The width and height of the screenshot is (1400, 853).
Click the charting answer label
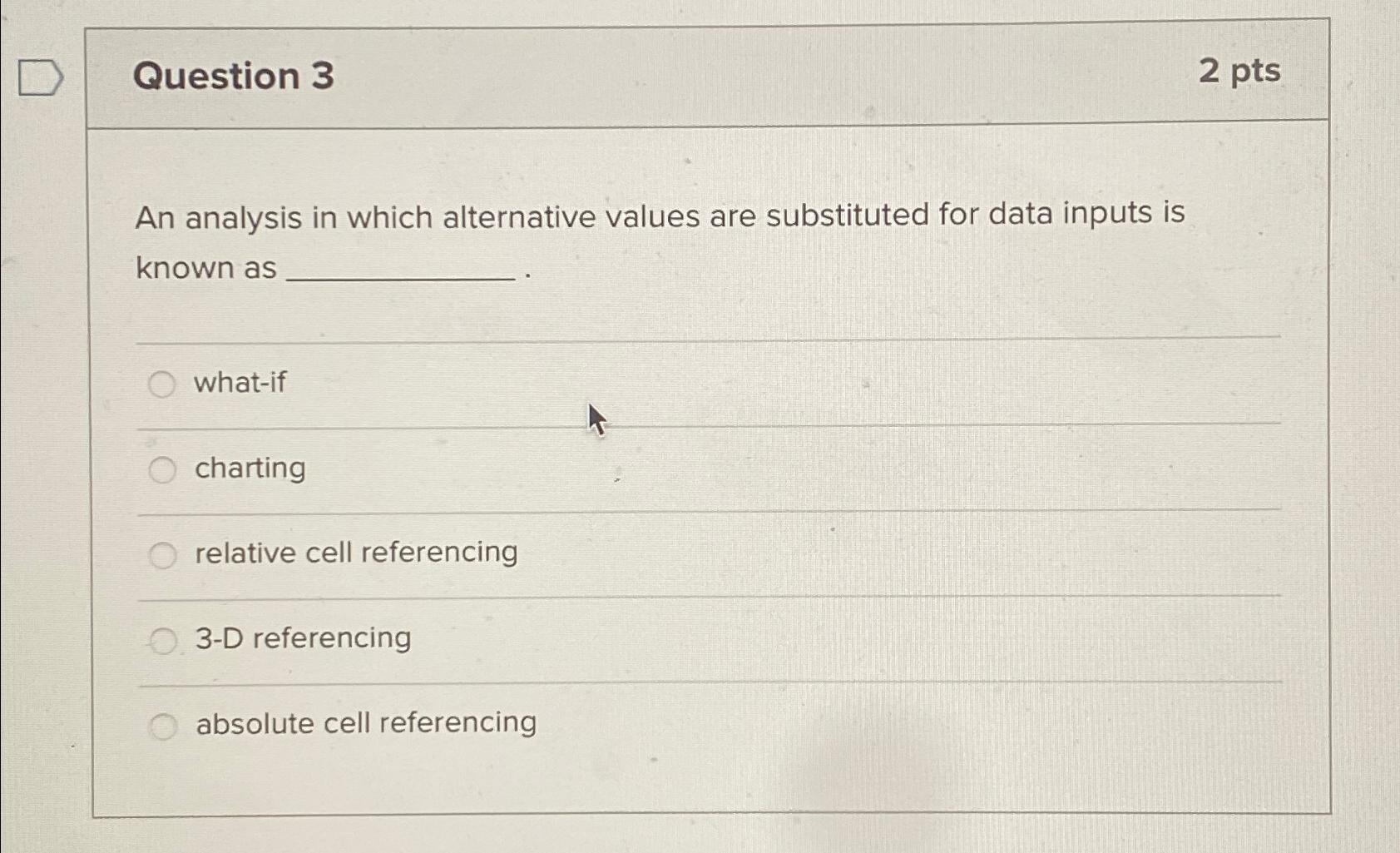(249, 469)
